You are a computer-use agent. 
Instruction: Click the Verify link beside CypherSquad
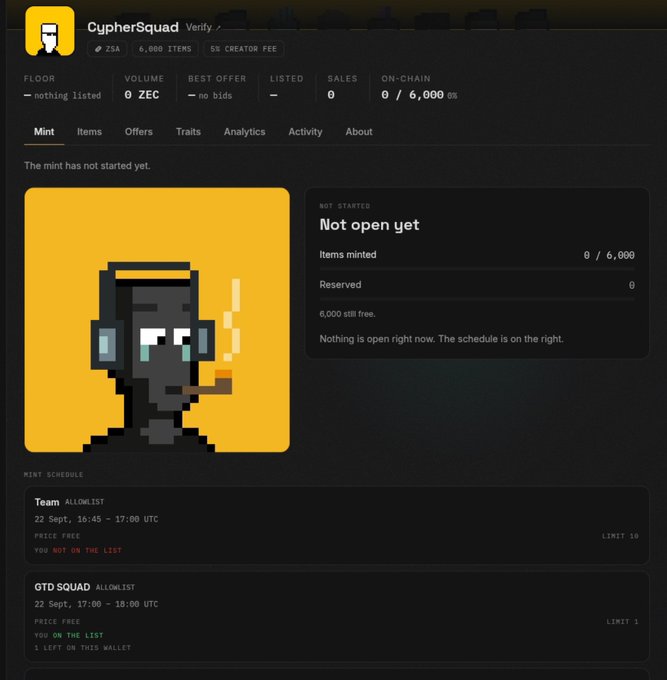pyautogui.click(x=203, y=27)
